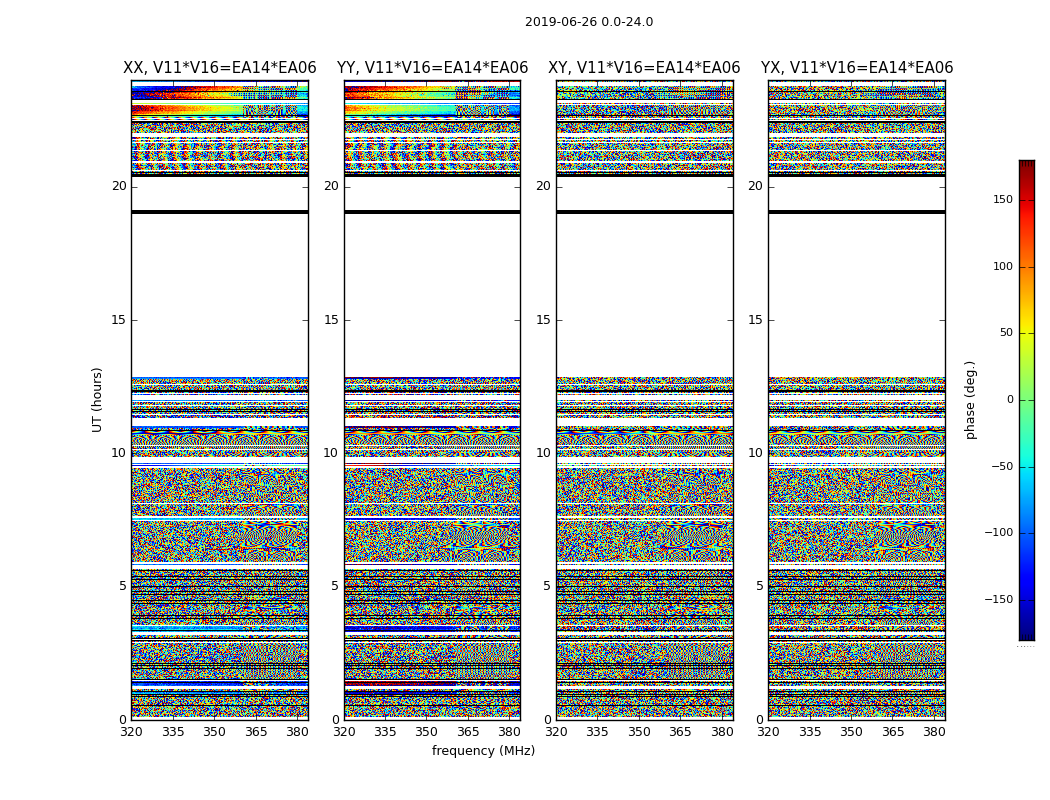Screen dimensions: 1050x800
Task: Click y-tick '20' of the YX plot
Action: (756, 186)
